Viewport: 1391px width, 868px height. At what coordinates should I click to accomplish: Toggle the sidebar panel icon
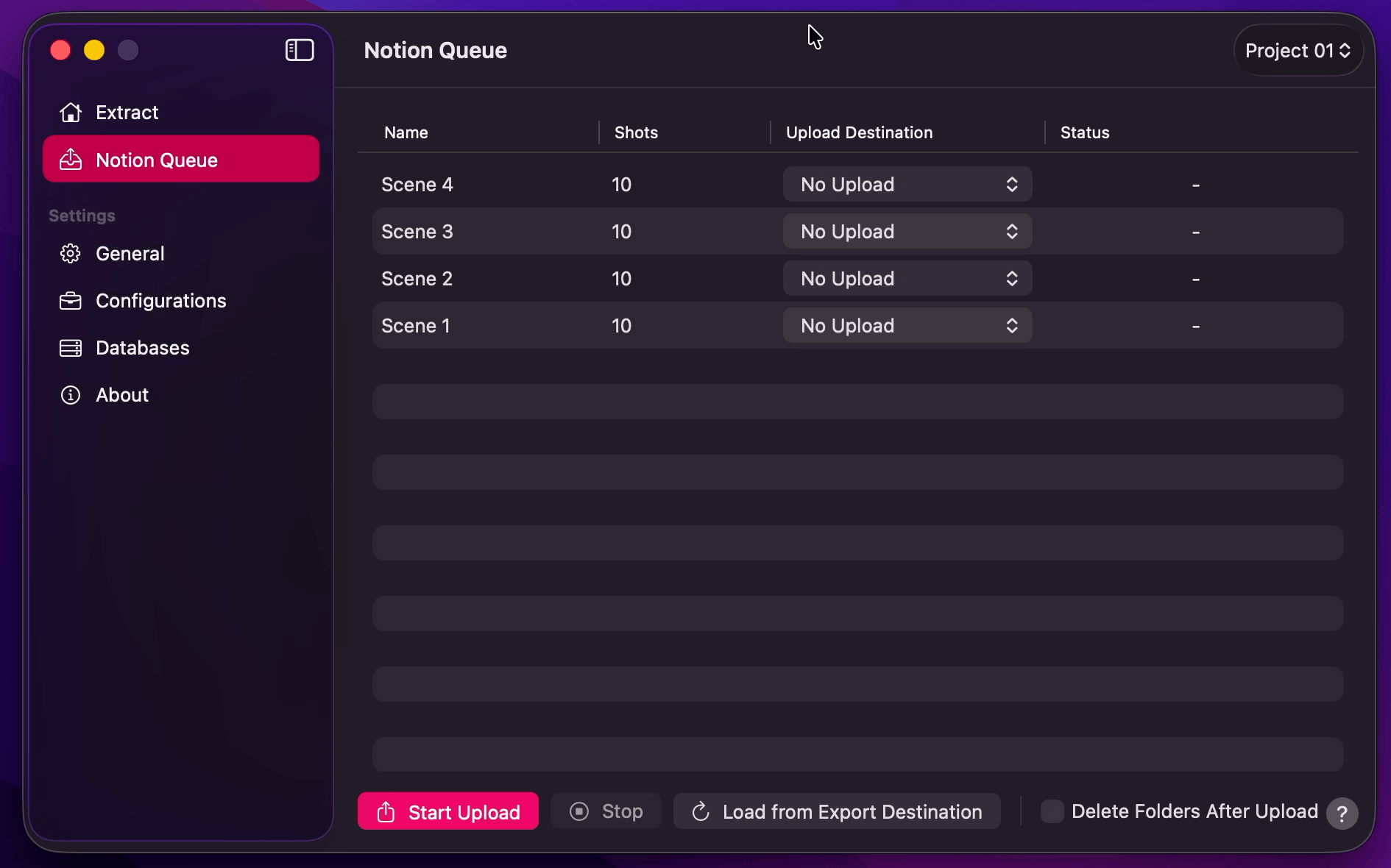click(300, 50)
